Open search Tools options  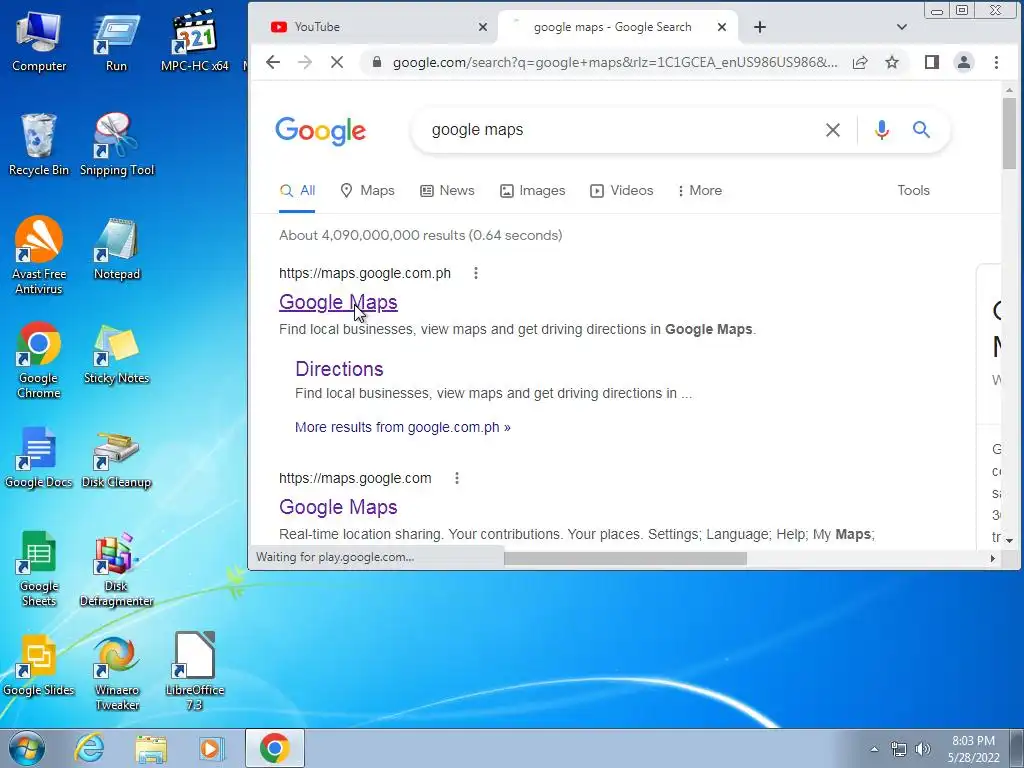point(913,191)
